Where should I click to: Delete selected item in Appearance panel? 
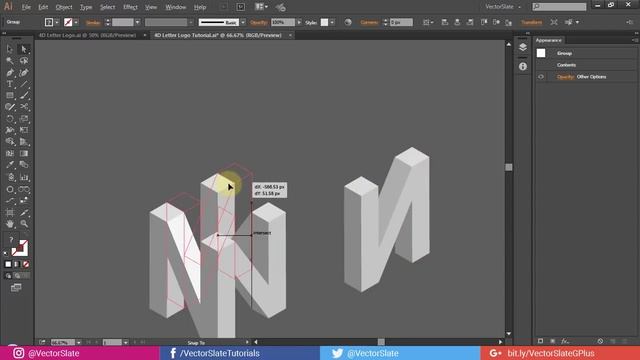click(x=624, y=341)
